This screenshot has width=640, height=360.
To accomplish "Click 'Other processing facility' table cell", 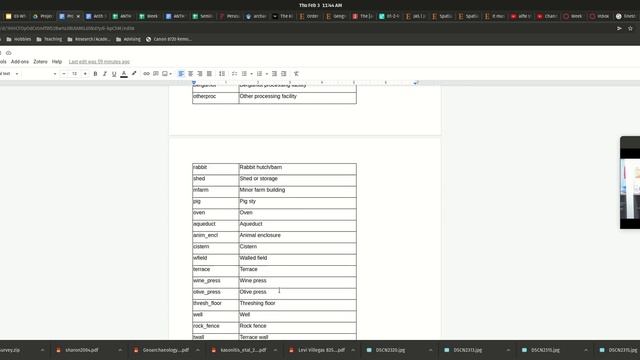I will point(298,98).
